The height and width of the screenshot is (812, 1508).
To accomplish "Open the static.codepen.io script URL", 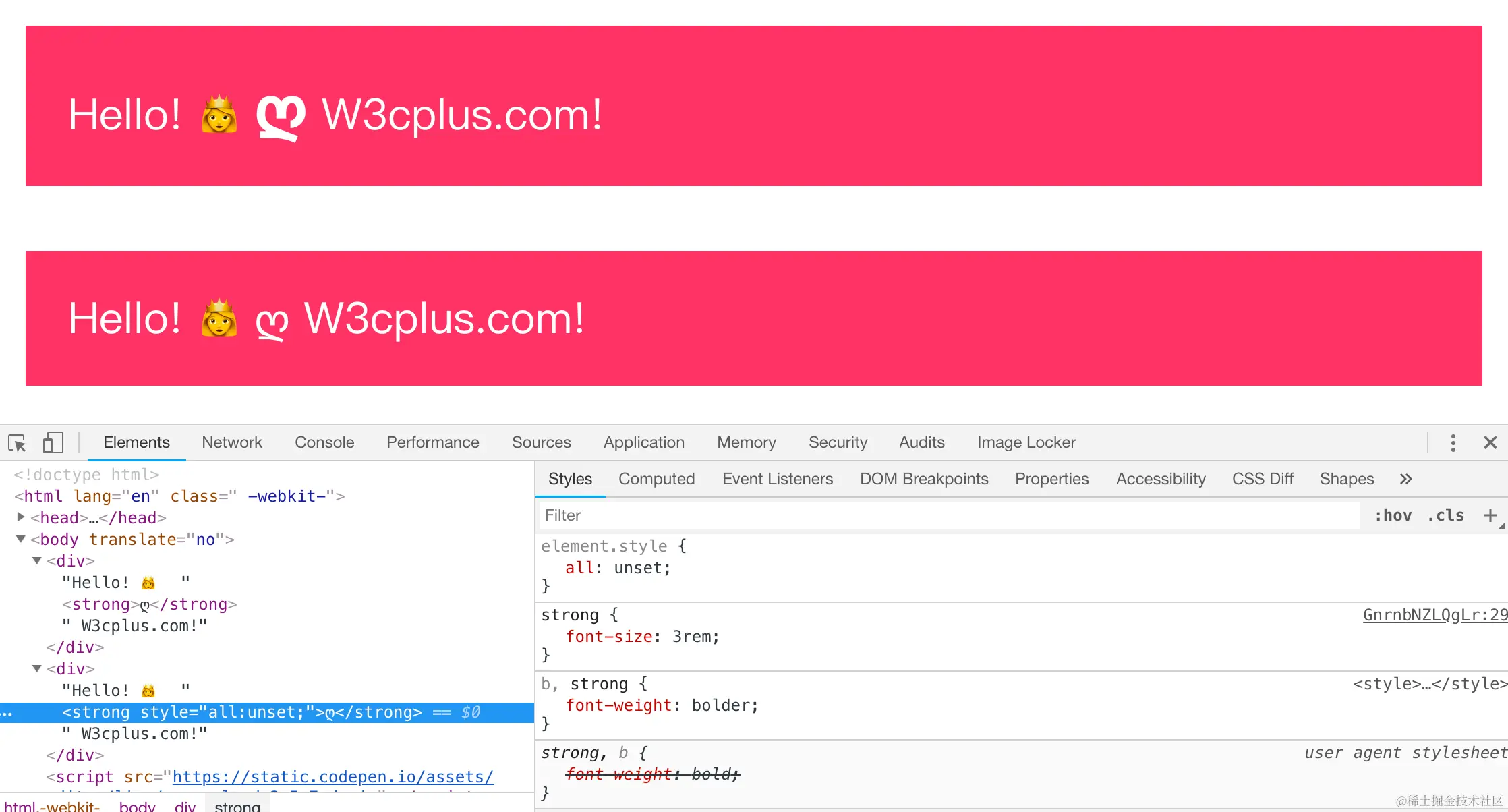I will pos(332,777).
